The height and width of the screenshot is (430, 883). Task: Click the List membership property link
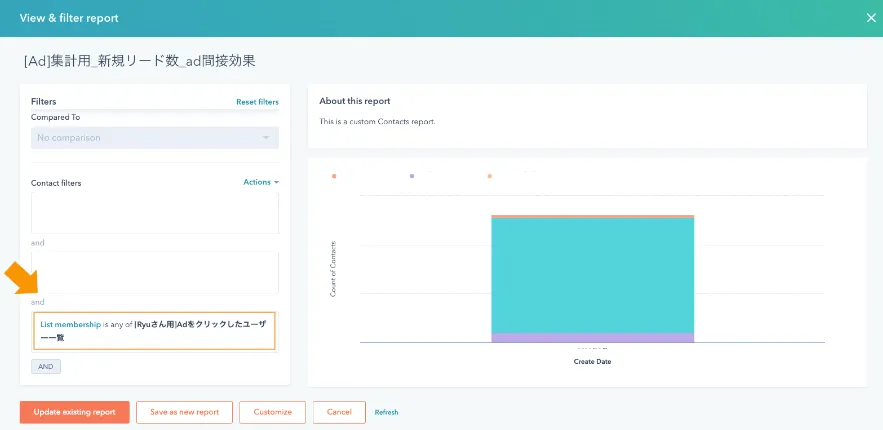click(70, 325)
